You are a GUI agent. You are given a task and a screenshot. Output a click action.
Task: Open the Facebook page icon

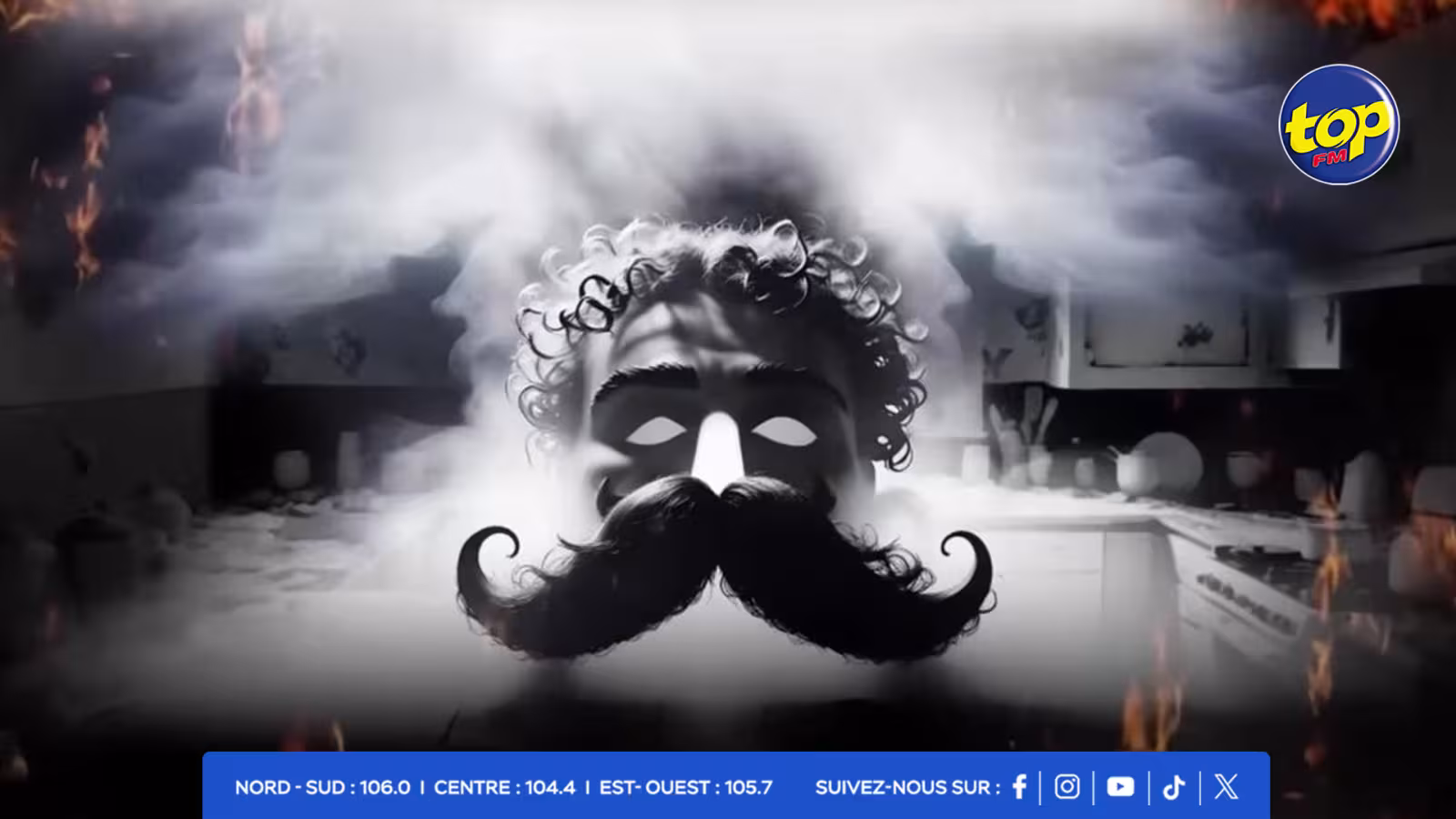click(x=1019, y=786)
